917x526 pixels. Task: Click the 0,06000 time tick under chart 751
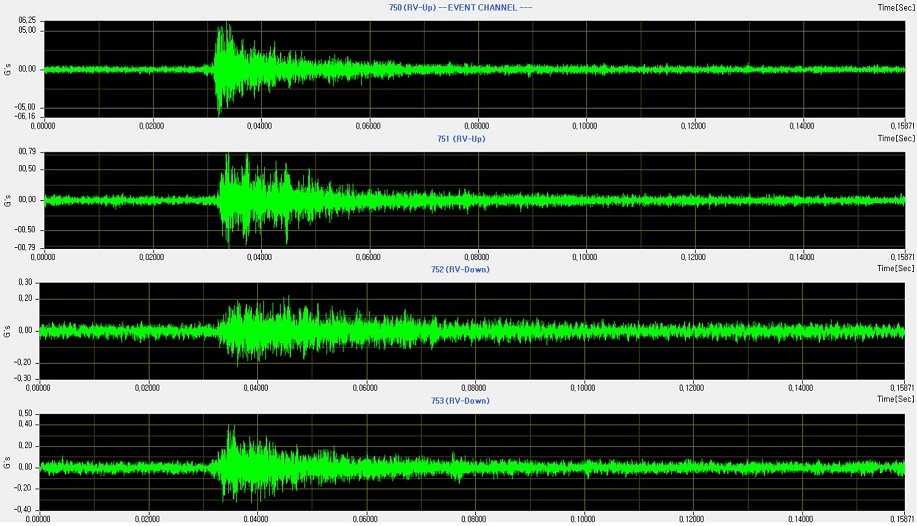pos(368,257)
